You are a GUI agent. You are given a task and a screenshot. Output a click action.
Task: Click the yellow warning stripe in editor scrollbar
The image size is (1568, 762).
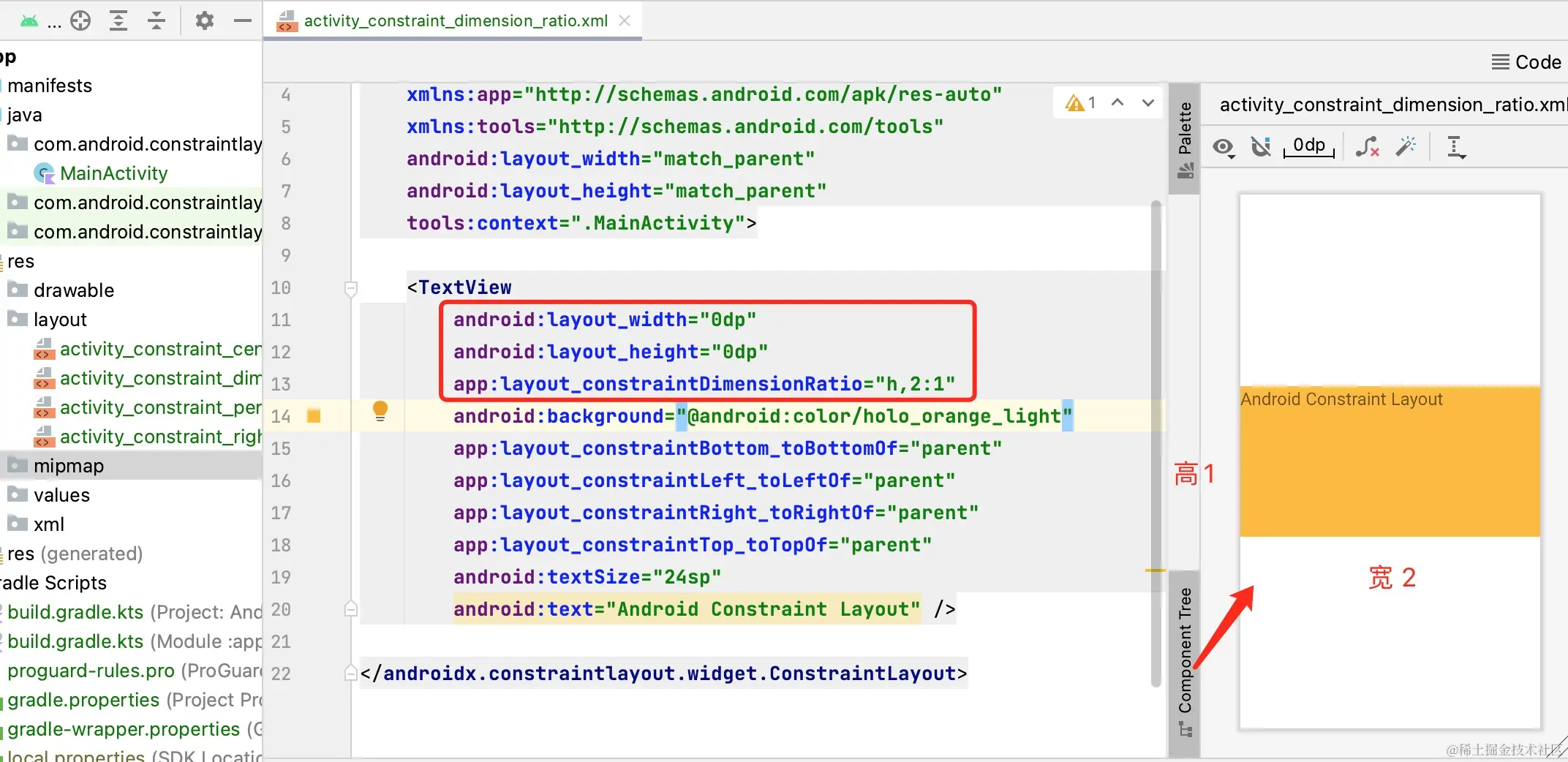pos(1156,570)
